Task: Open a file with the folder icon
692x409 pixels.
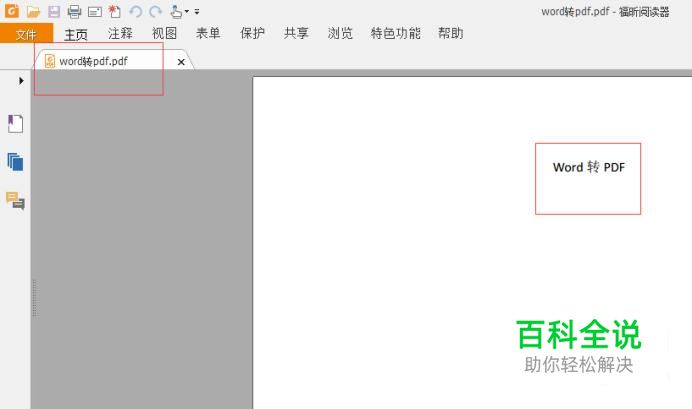Action: tap(33, 12)
